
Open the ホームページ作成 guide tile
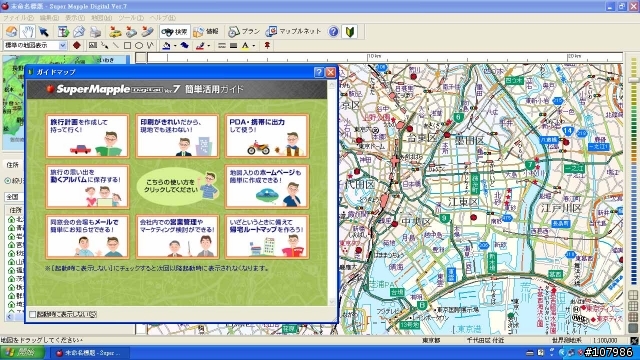[267, 187]
